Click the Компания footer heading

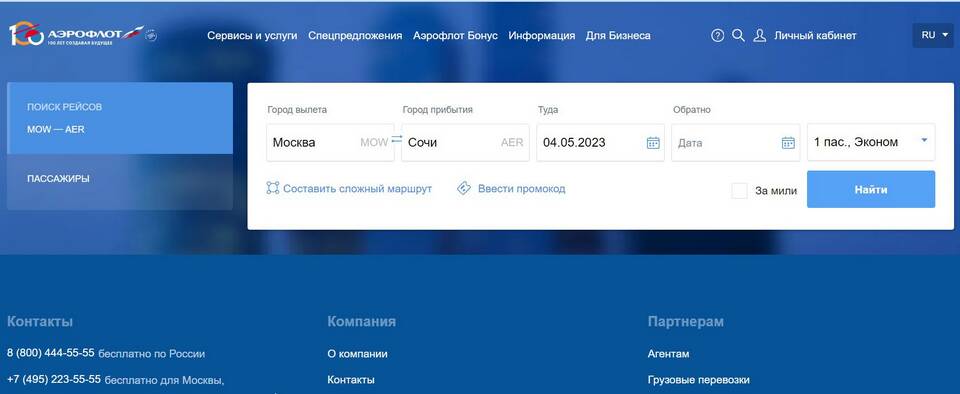point(361,321)
